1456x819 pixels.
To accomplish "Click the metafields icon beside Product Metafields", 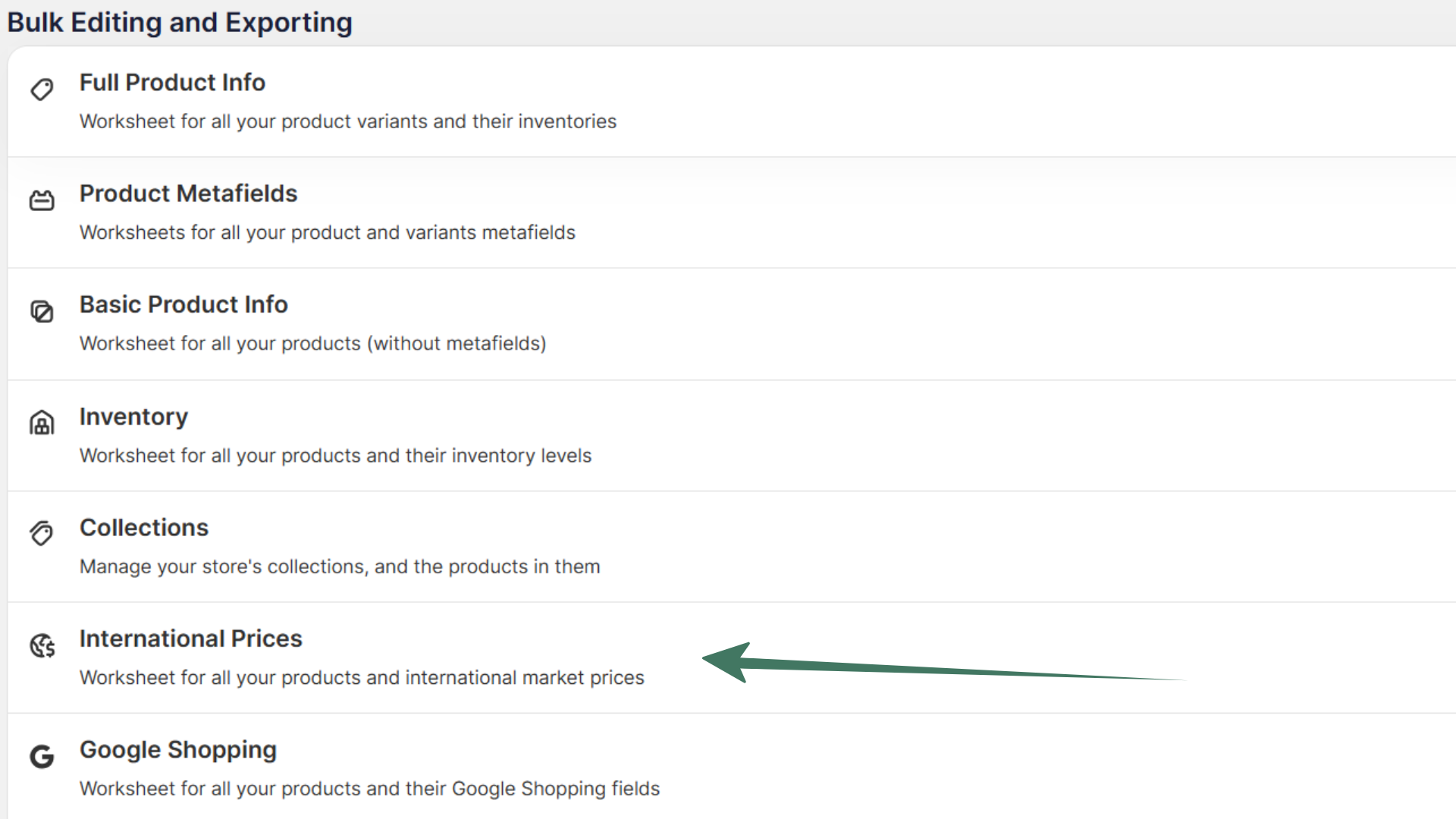I will point(42,200).
